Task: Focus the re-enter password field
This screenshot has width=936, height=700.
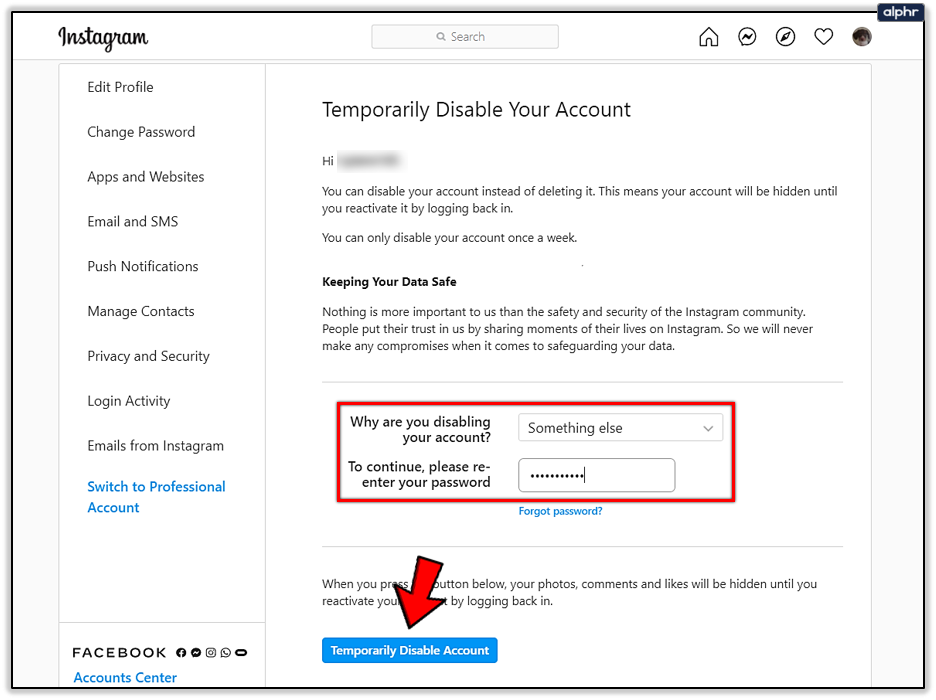Action: [596, 475]
